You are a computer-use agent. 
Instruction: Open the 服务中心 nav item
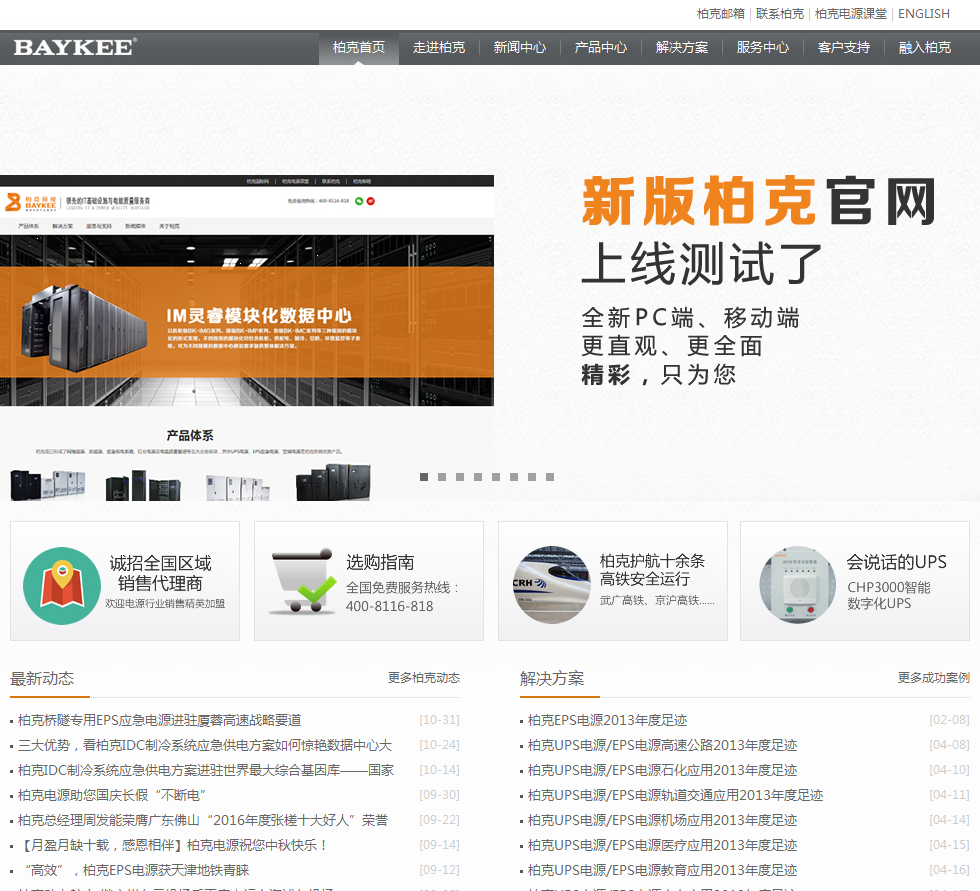(x=762, y=47)
